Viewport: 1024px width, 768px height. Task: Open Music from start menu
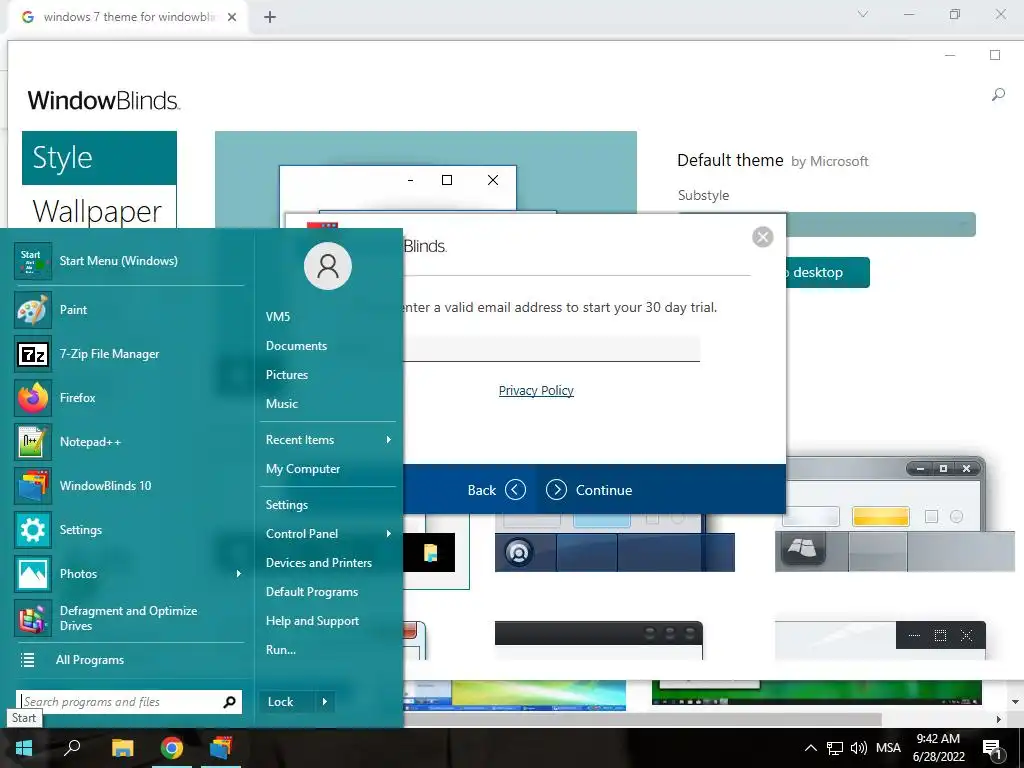pyautogui.click(x=281, y=404)
